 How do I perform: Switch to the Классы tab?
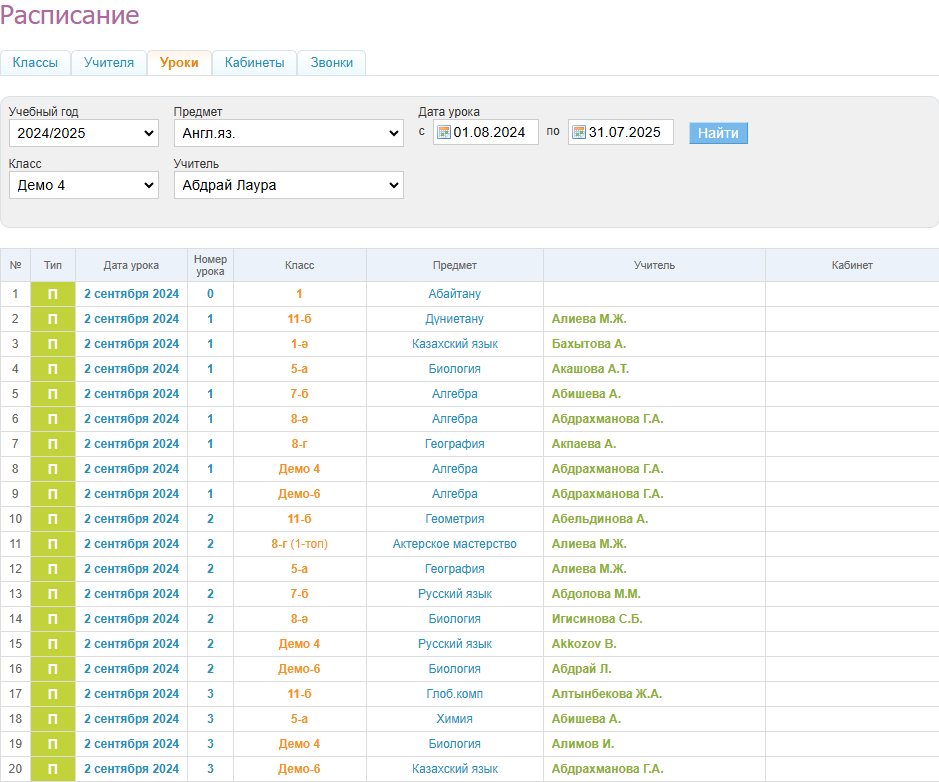pyautogui.click(x=35, y=63)
